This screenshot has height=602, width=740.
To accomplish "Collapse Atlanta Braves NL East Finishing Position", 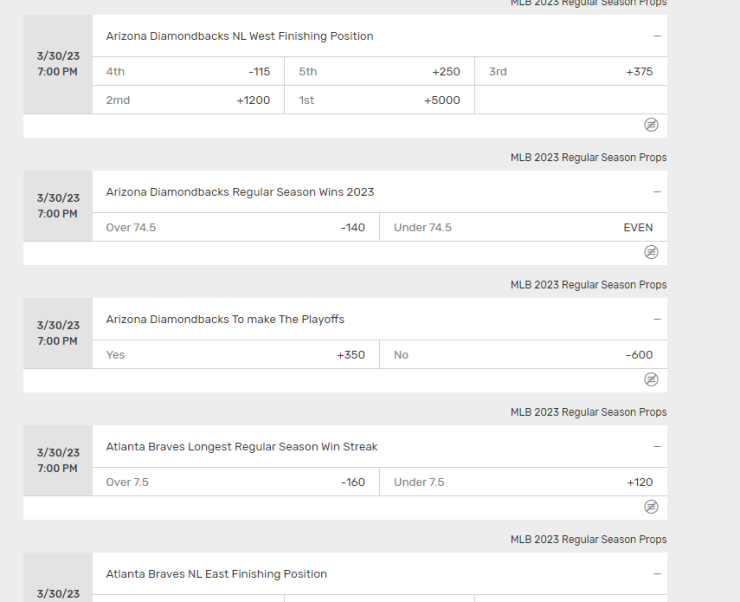I will [x=657, y=574].
